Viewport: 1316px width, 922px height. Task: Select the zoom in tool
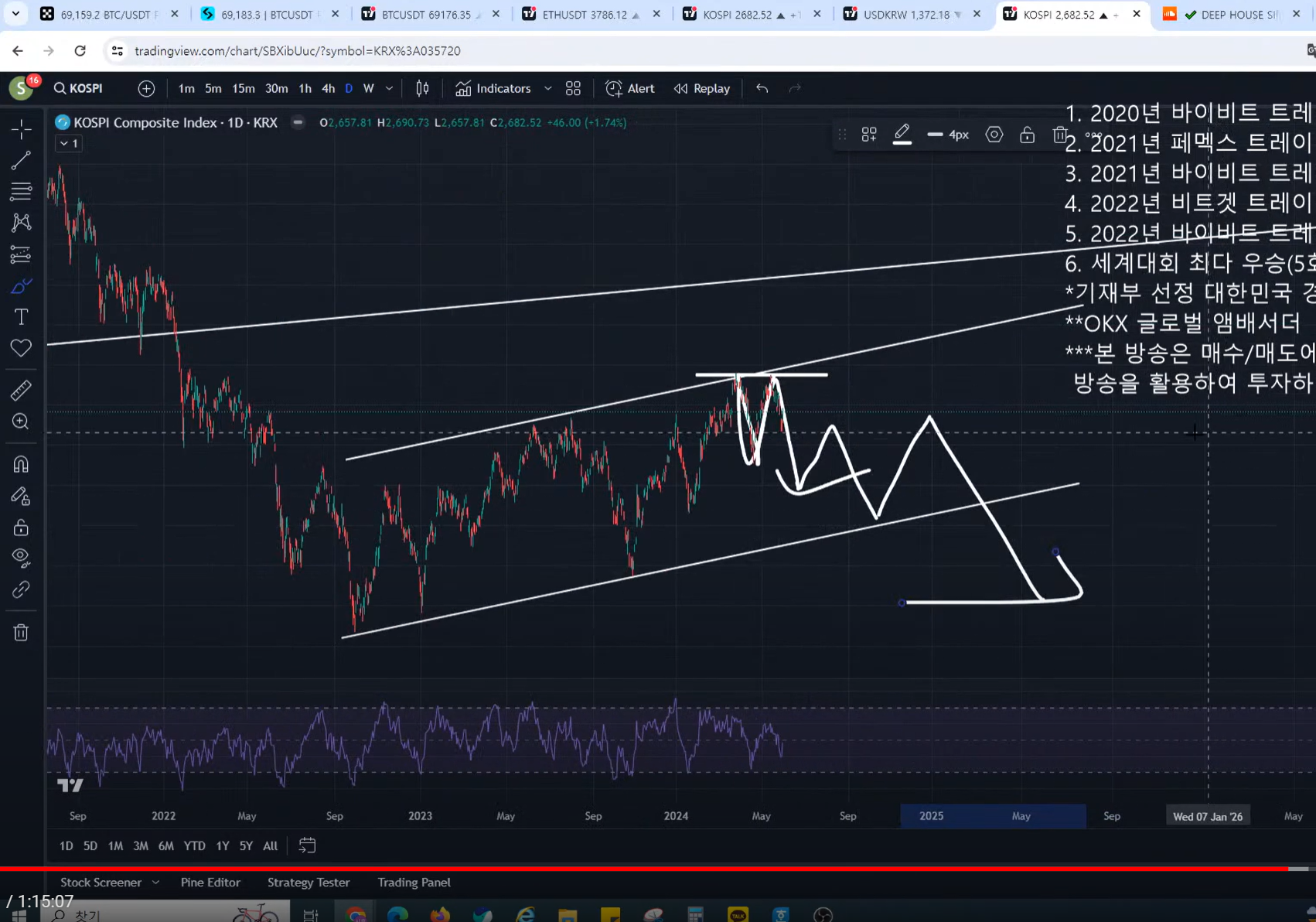(x=21, y=422)
